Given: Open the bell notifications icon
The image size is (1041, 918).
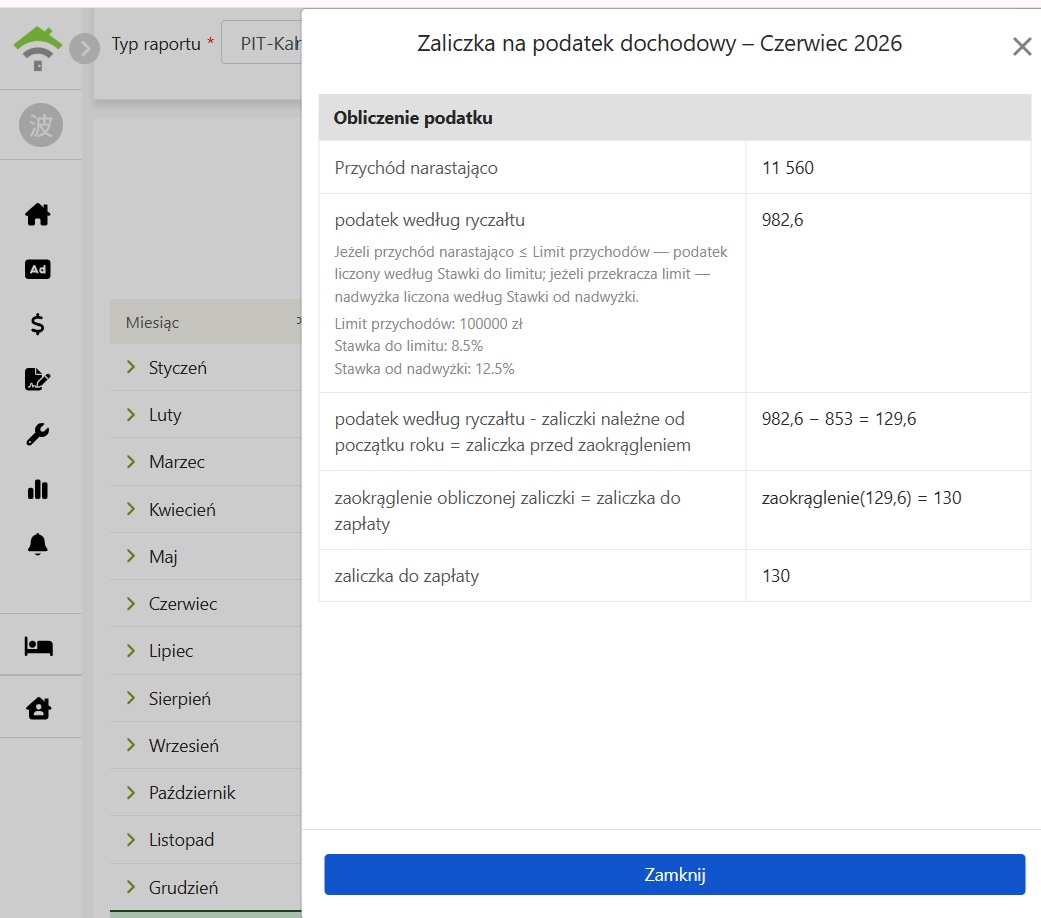Looking at the screenshot, I should (38, 544).
